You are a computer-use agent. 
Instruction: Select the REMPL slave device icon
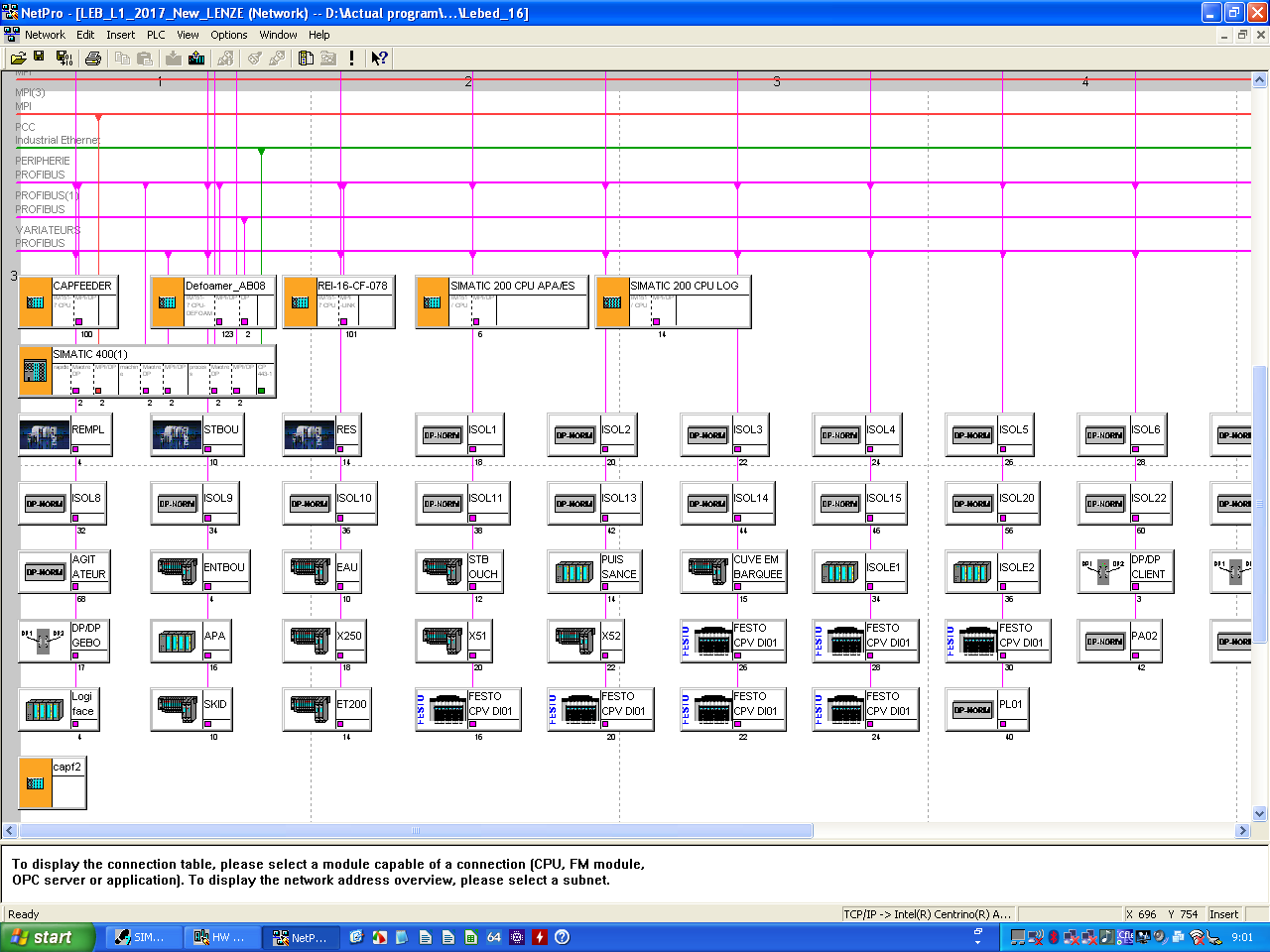click(x=45, y=435)
